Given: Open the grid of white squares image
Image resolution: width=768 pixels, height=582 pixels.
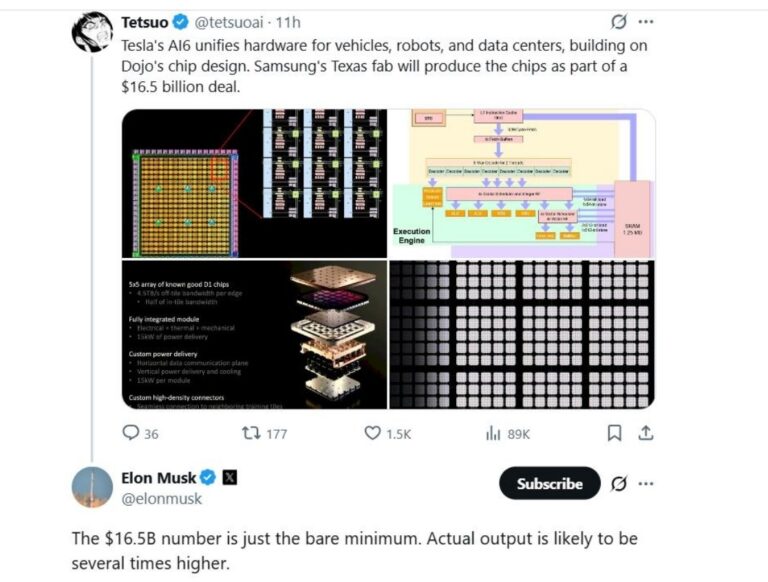Looking at the screenshot, I should pyautogui.click(x=522, y=335).
